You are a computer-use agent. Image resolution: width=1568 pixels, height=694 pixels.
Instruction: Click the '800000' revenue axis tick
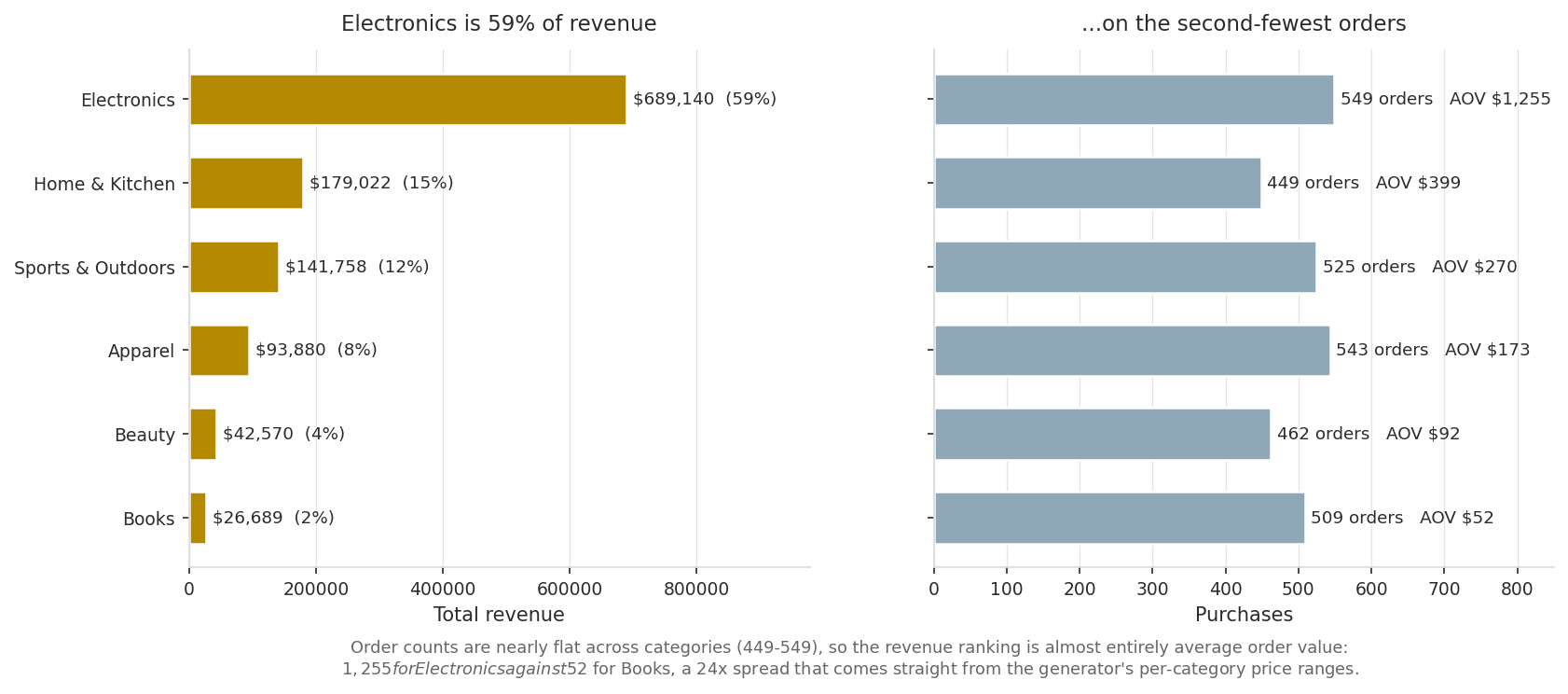pyautogui.click(x=696, y=590)
